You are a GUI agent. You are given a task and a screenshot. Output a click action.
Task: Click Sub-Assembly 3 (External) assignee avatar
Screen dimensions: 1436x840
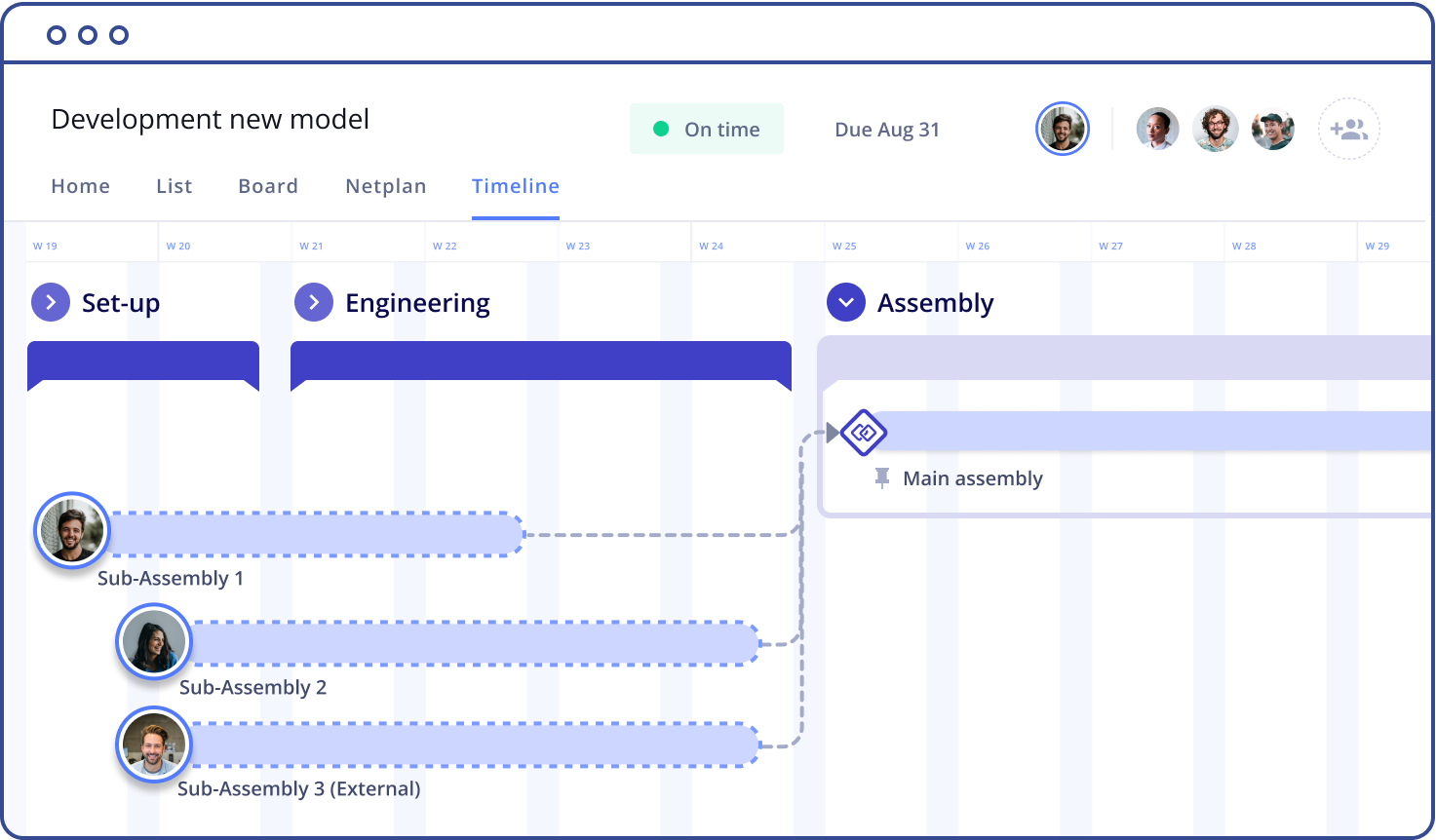coord(154,745)
